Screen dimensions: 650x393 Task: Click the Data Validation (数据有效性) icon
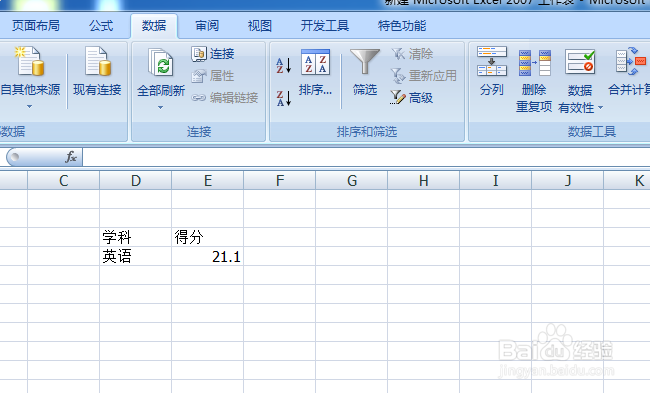[580, 62]
